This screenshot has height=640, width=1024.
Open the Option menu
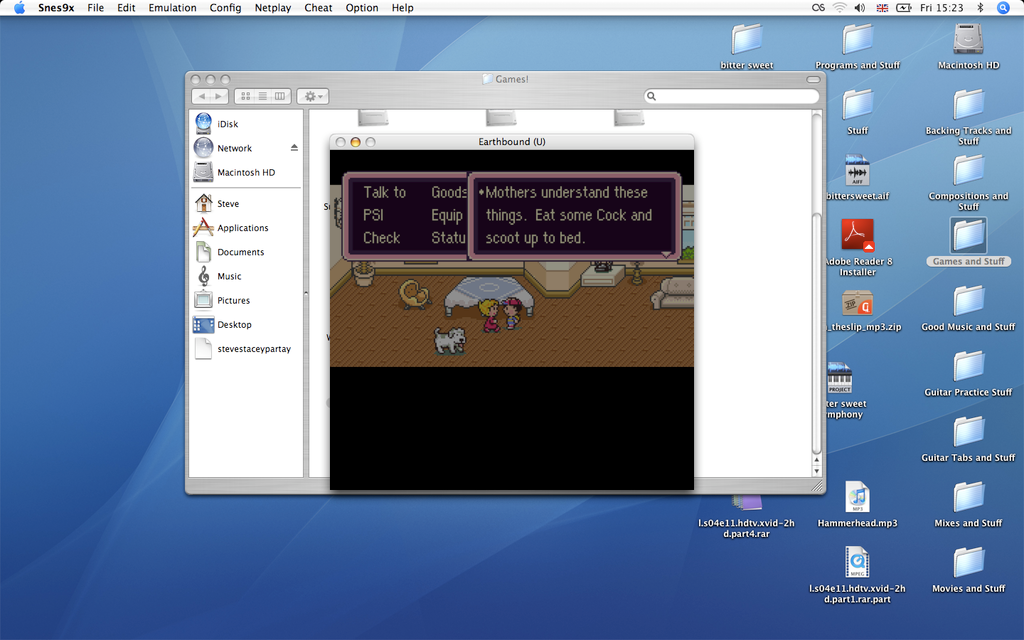362,8
